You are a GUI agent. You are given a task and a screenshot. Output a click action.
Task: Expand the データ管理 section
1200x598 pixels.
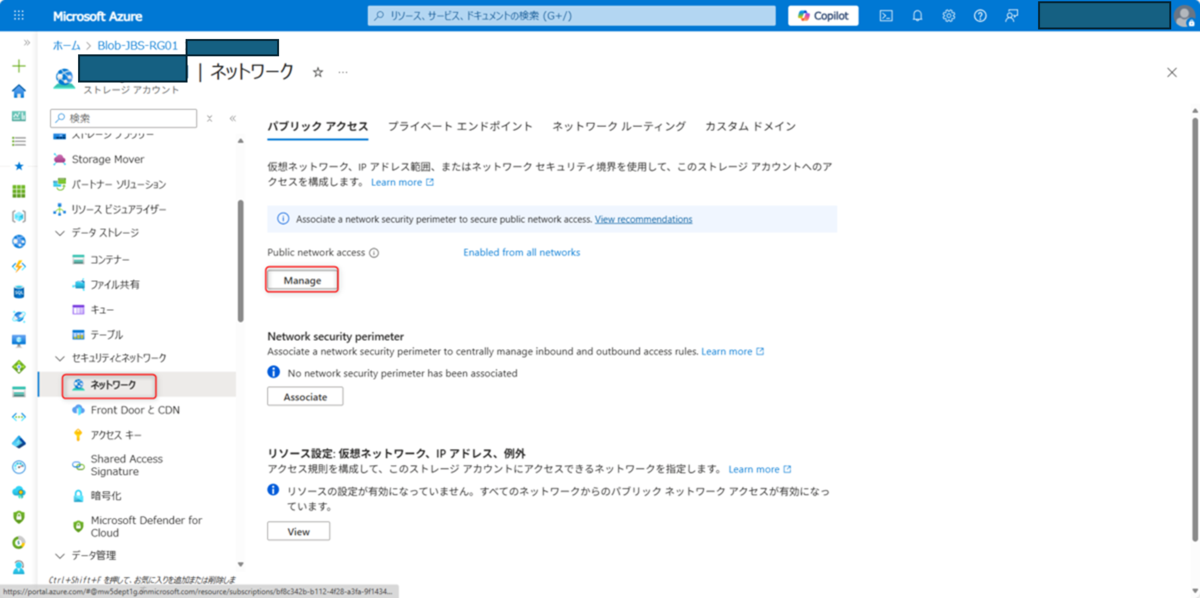[x=60, y=555]
